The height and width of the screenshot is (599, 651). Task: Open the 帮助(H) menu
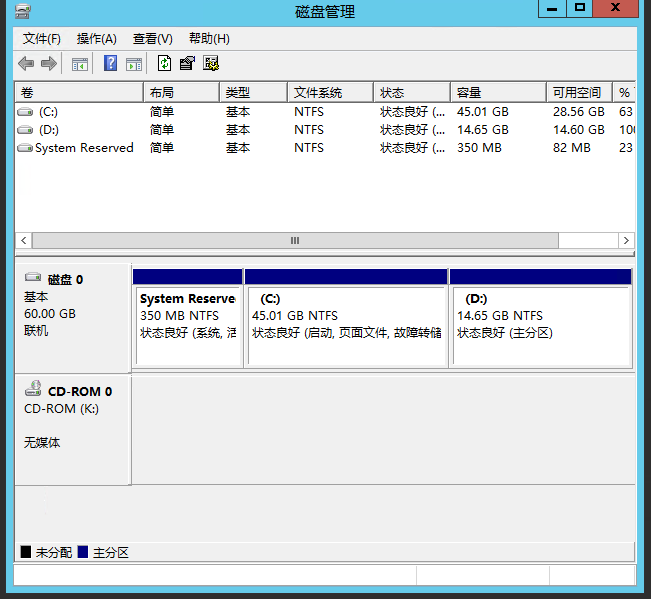[x=208, y=39]
